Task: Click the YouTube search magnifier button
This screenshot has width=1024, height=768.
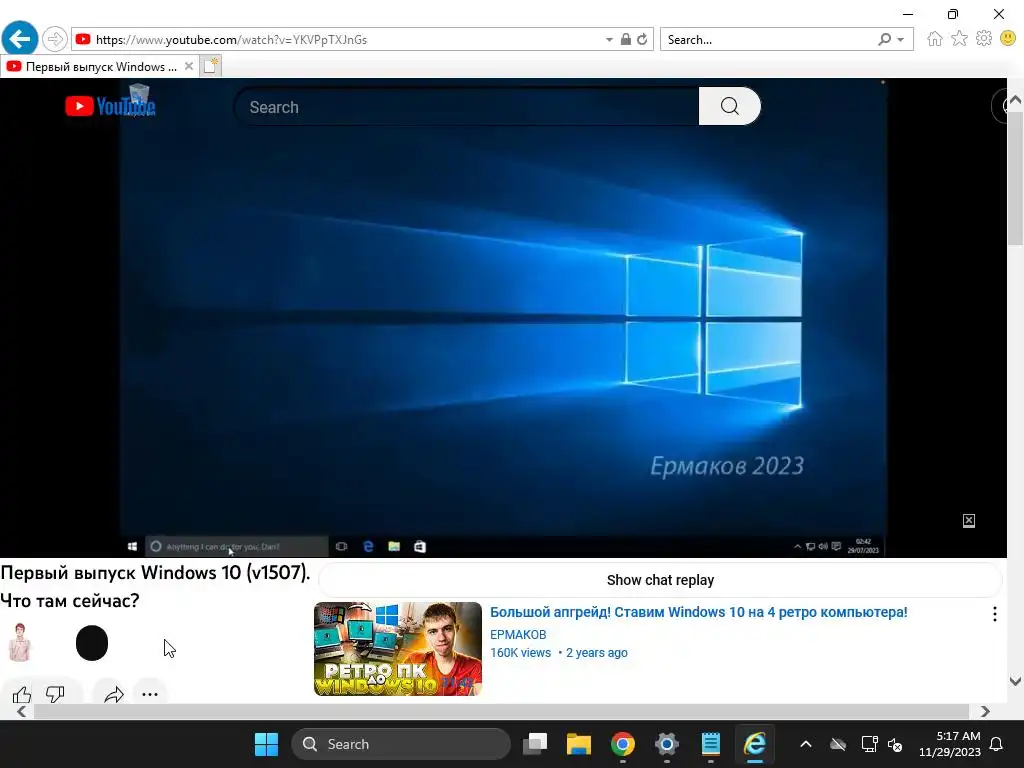Action: tap(729, 106)
